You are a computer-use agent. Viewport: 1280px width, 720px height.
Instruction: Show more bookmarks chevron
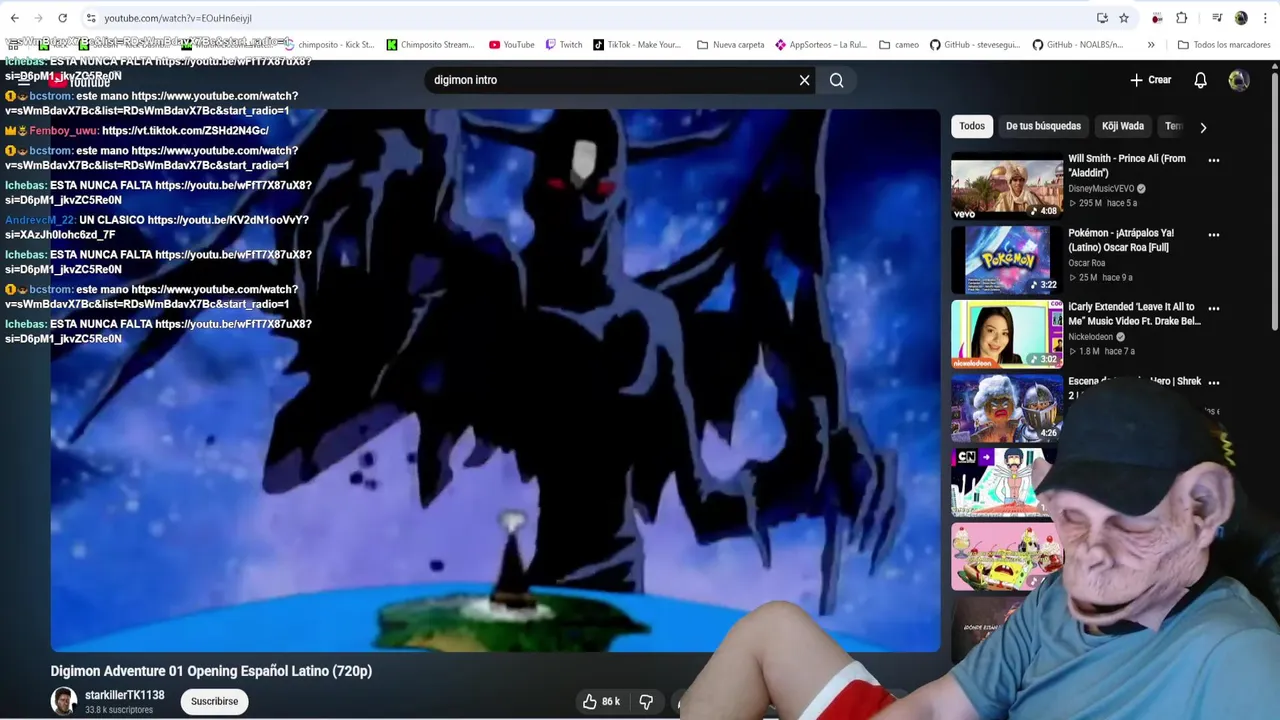(1151, 44)
